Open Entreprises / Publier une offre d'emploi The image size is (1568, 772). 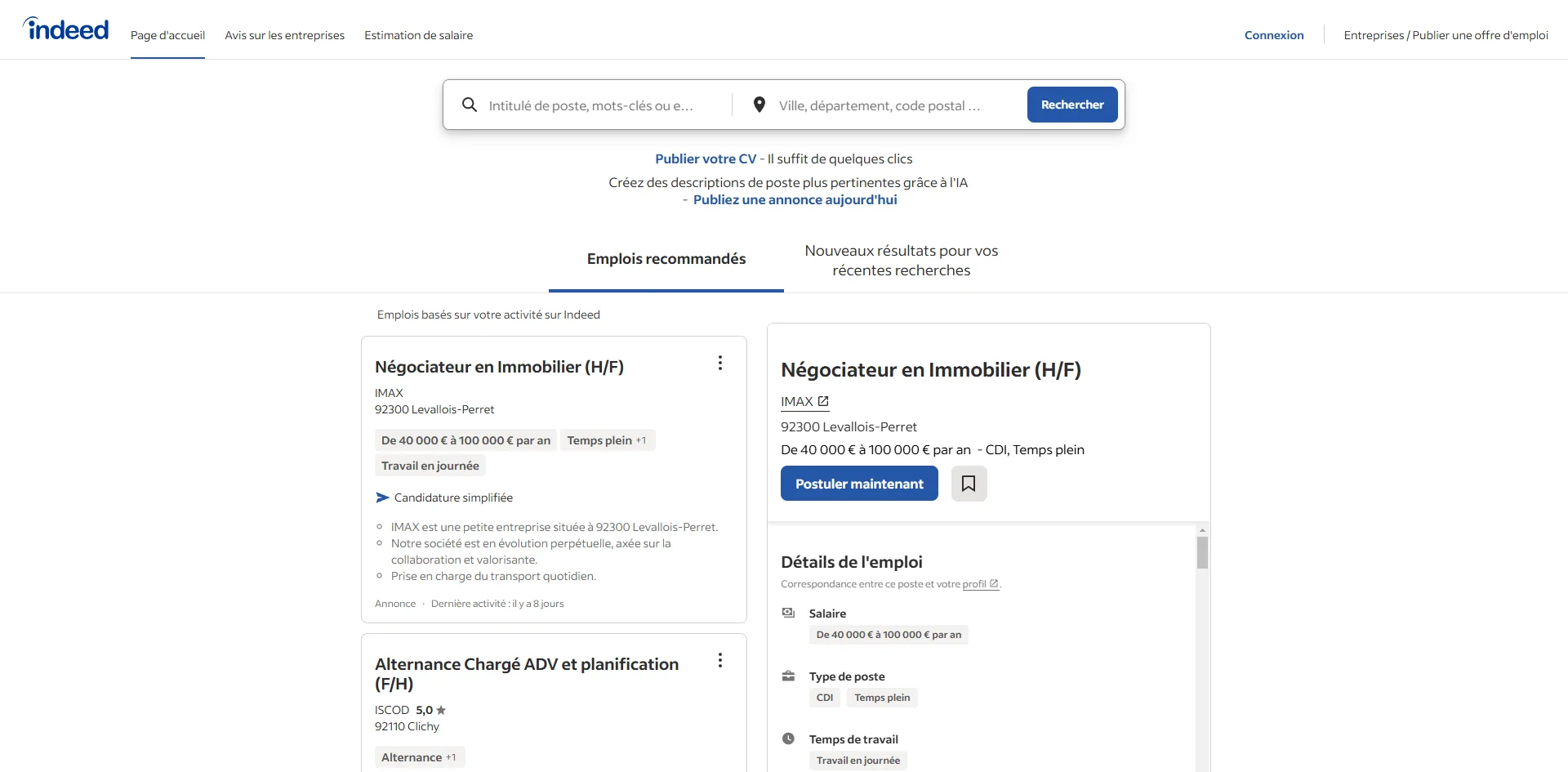point(1446,35)
